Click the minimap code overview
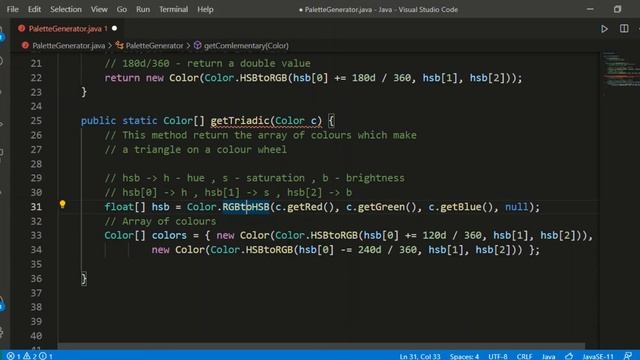The image size is (640, 360). coord(620,69)
